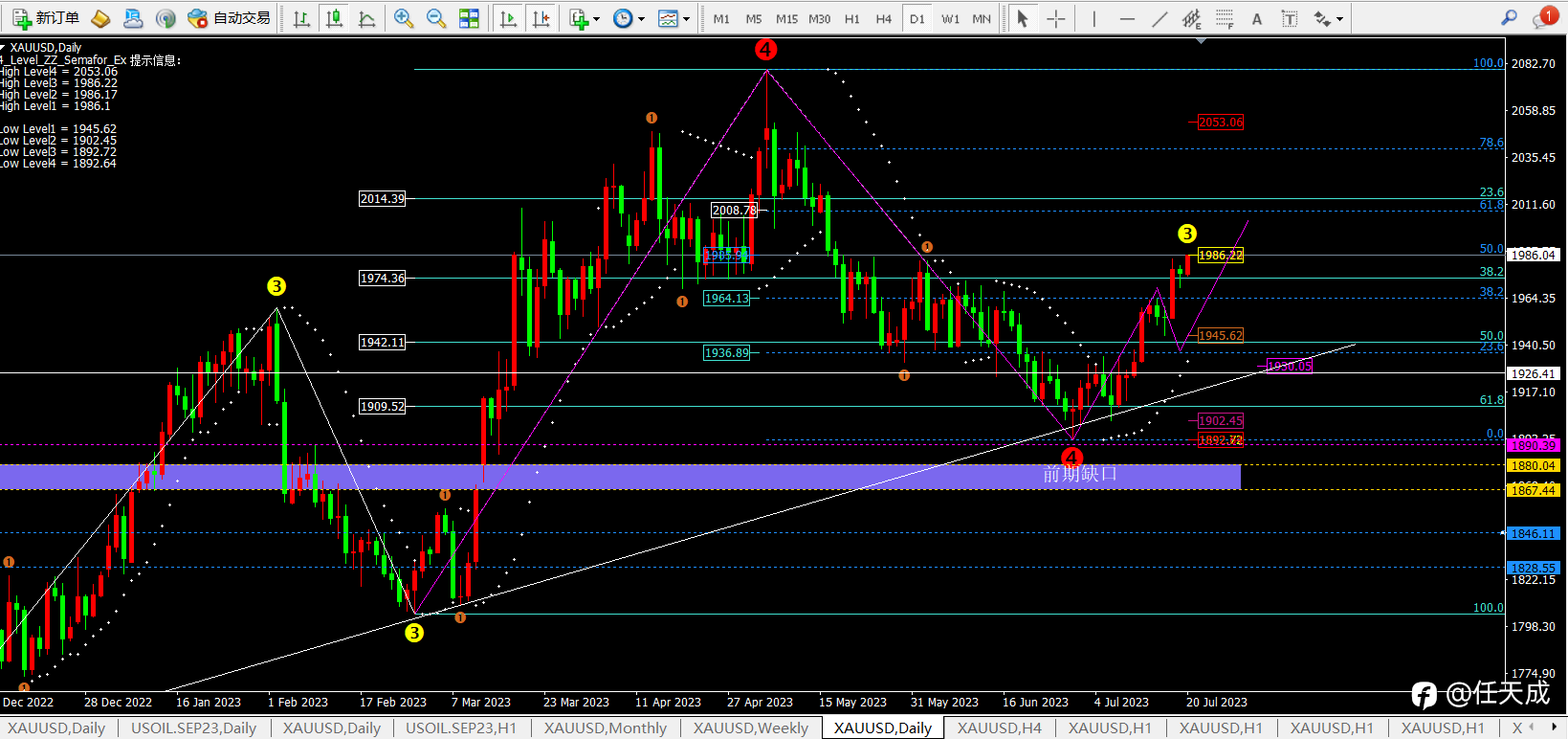Select the M5 timeframe
The width and height of the screenshot is (1568, 739).
(754, 18)
